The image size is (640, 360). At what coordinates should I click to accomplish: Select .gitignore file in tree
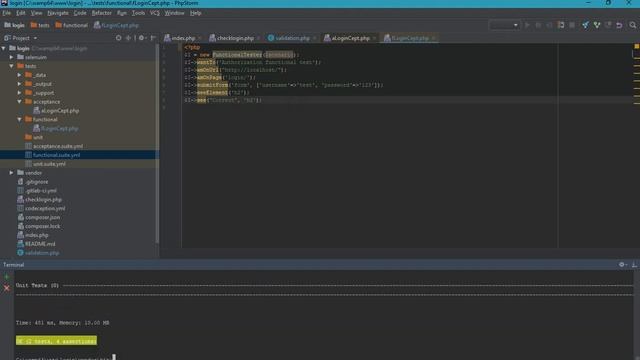[x=33, y=182]
